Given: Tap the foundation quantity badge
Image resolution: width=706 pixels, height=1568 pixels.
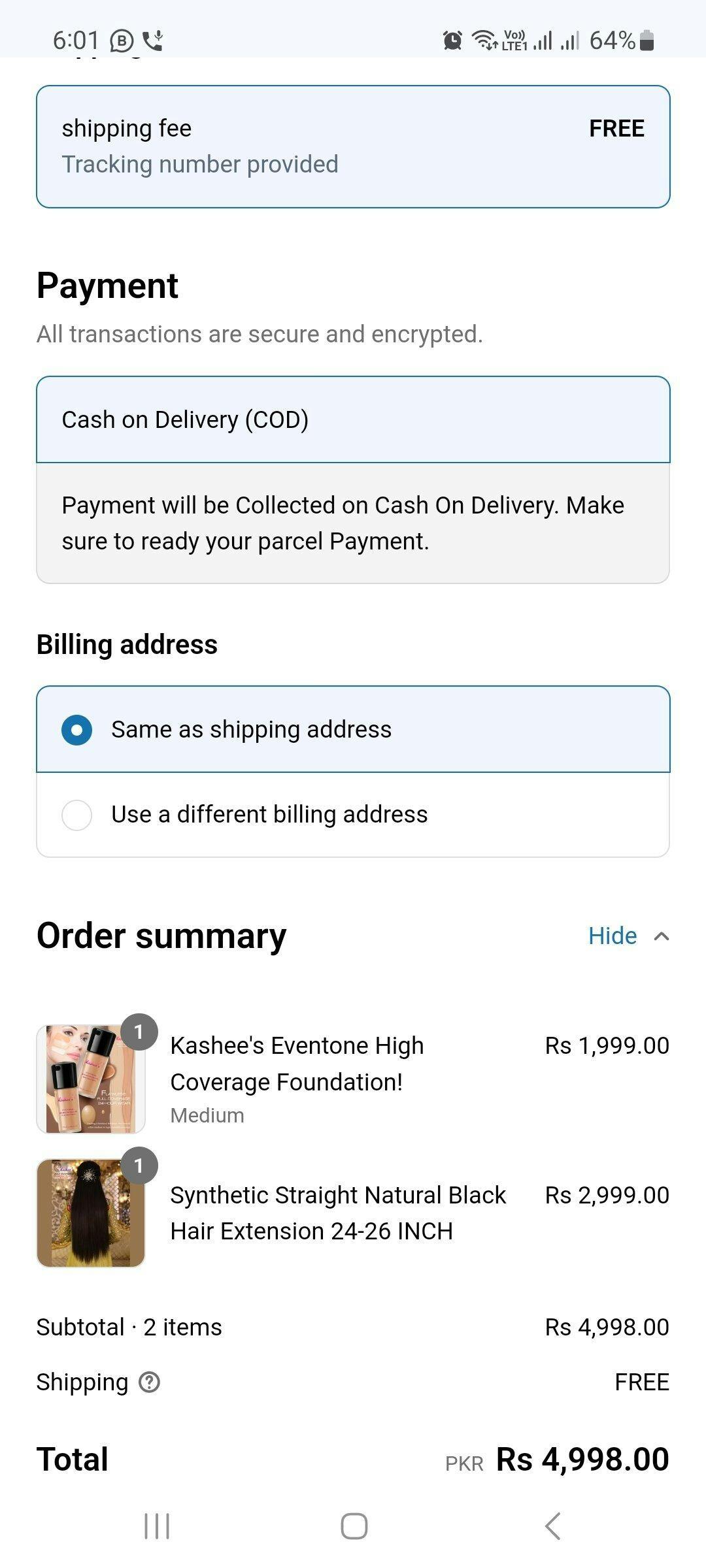Looking at the screenshot, I should click(x=139, y=1032).
